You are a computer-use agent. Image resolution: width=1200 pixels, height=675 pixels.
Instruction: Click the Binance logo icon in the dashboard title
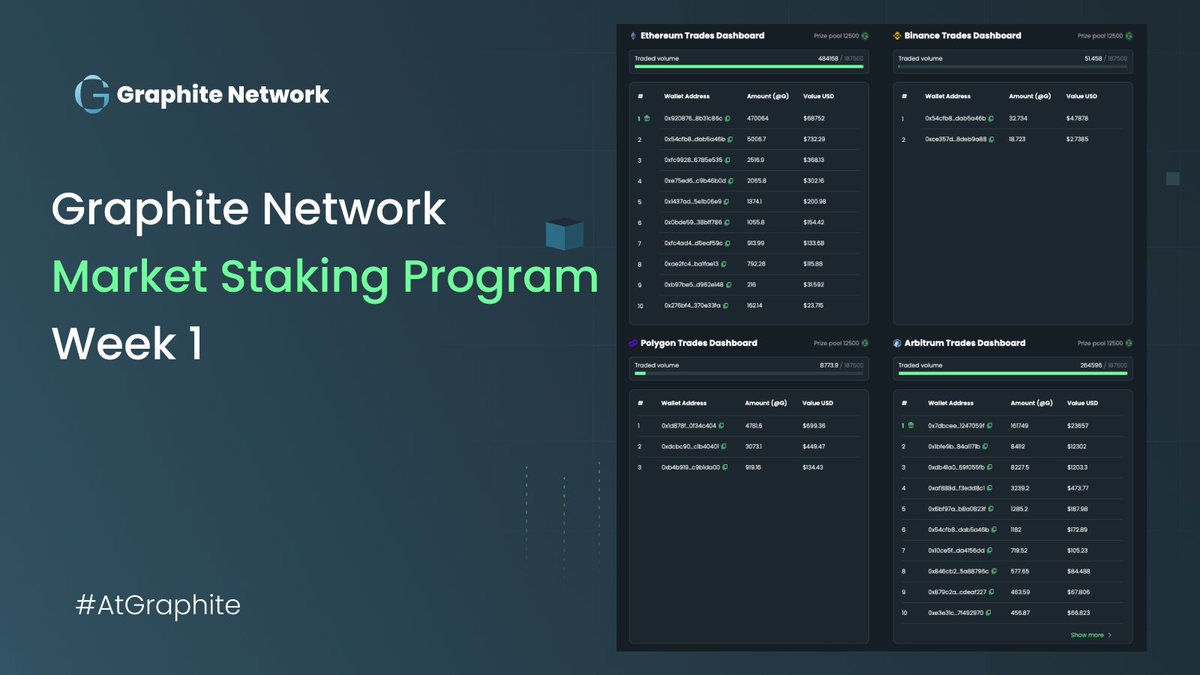click(x=898, y=36)
